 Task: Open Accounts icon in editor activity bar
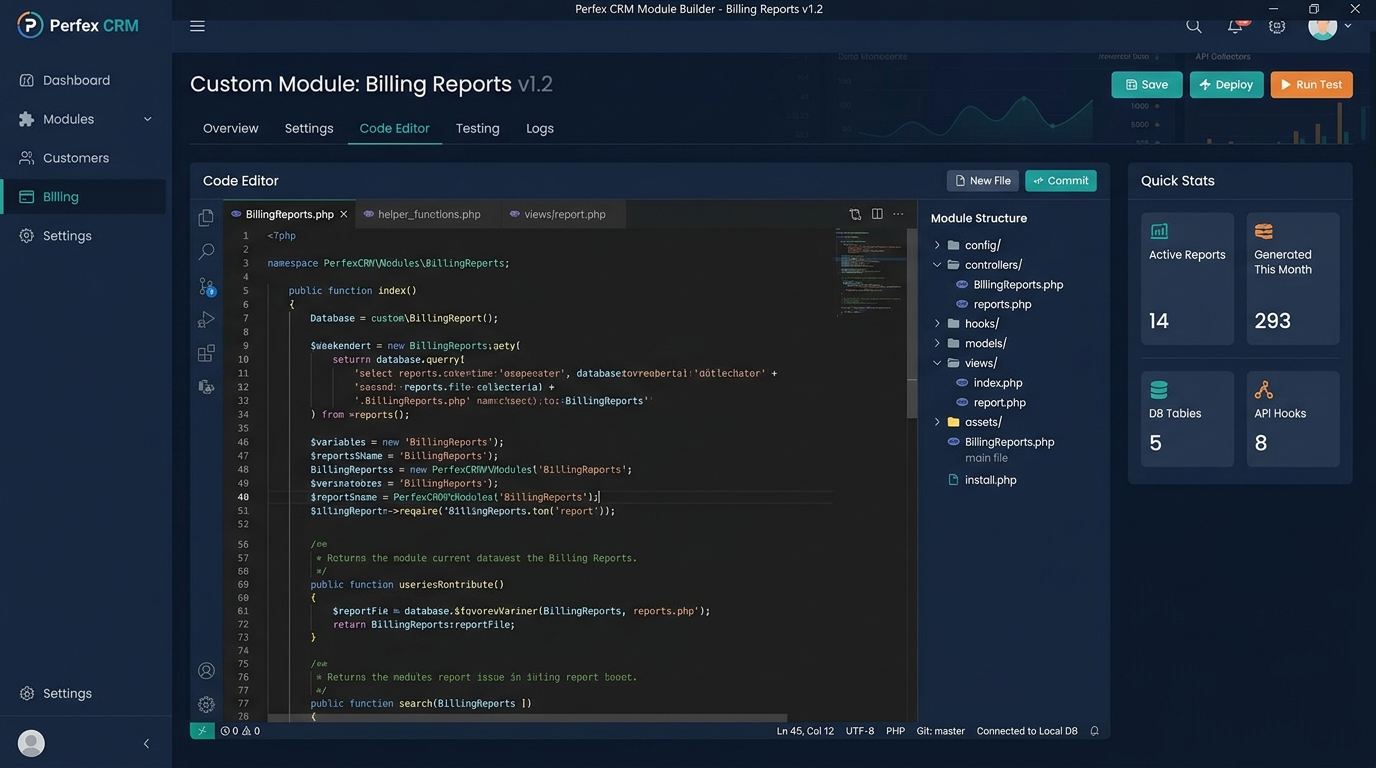(206, 671)
